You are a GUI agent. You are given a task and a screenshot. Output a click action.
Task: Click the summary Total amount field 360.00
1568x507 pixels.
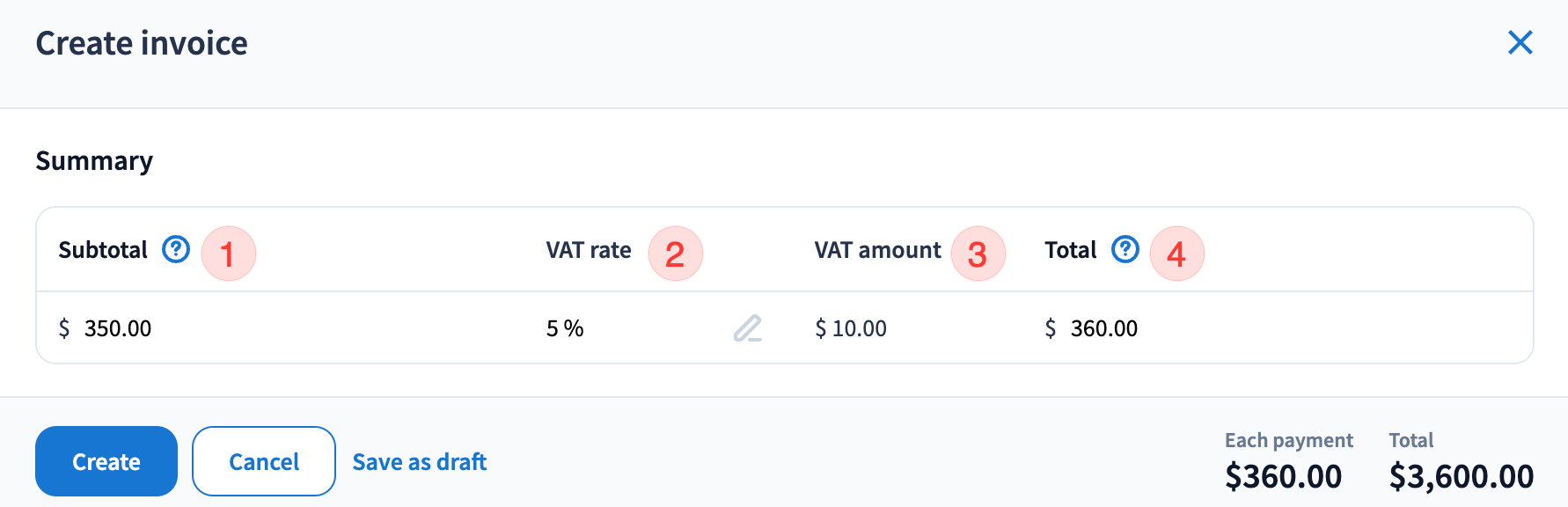click(x=1103, y=328)
